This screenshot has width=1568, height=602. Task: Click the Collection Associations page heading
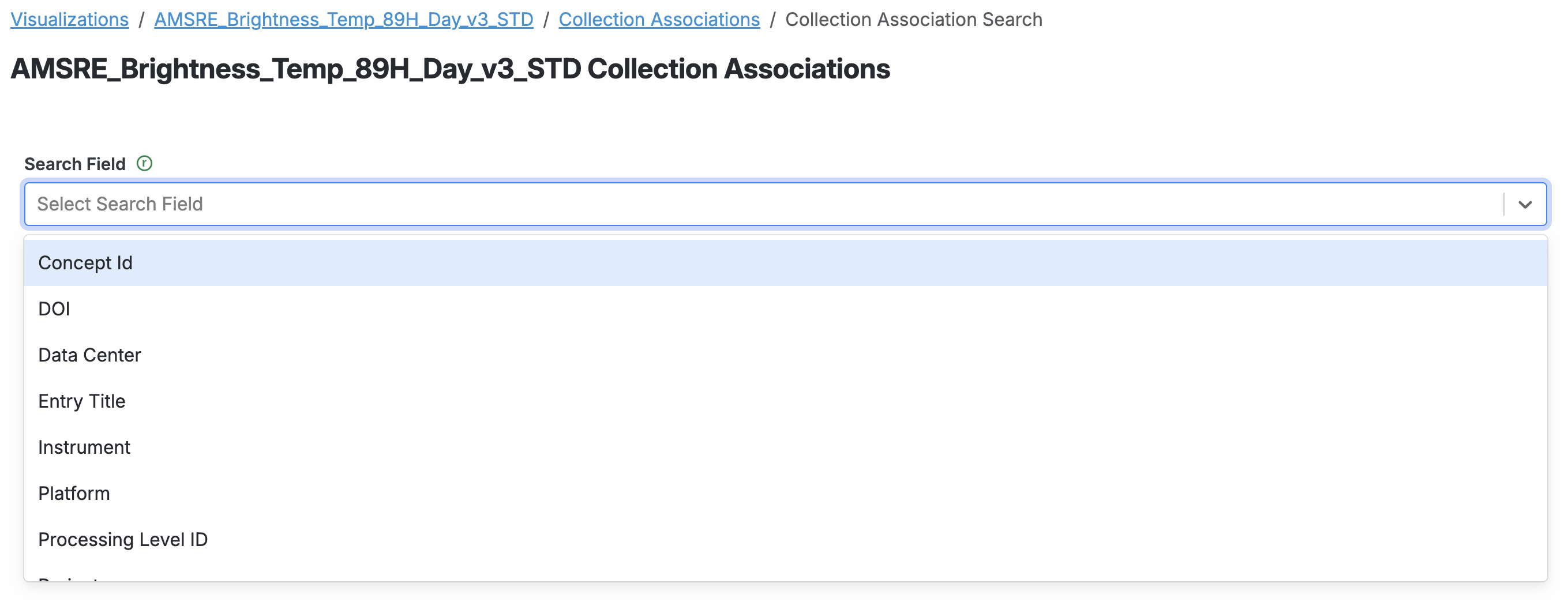tap(450, 69)
